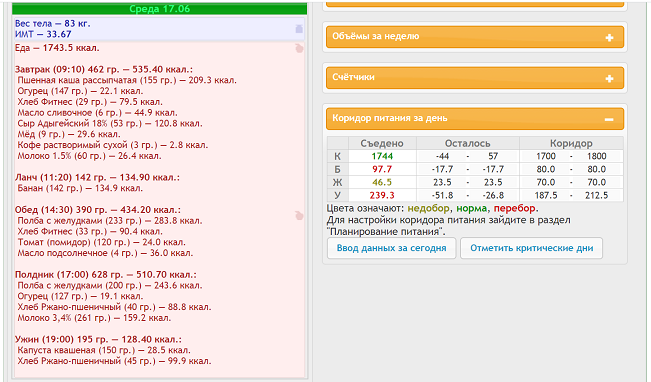
Task: Click the Ввод данных за сегодня button
Action: tap(392, 248)
